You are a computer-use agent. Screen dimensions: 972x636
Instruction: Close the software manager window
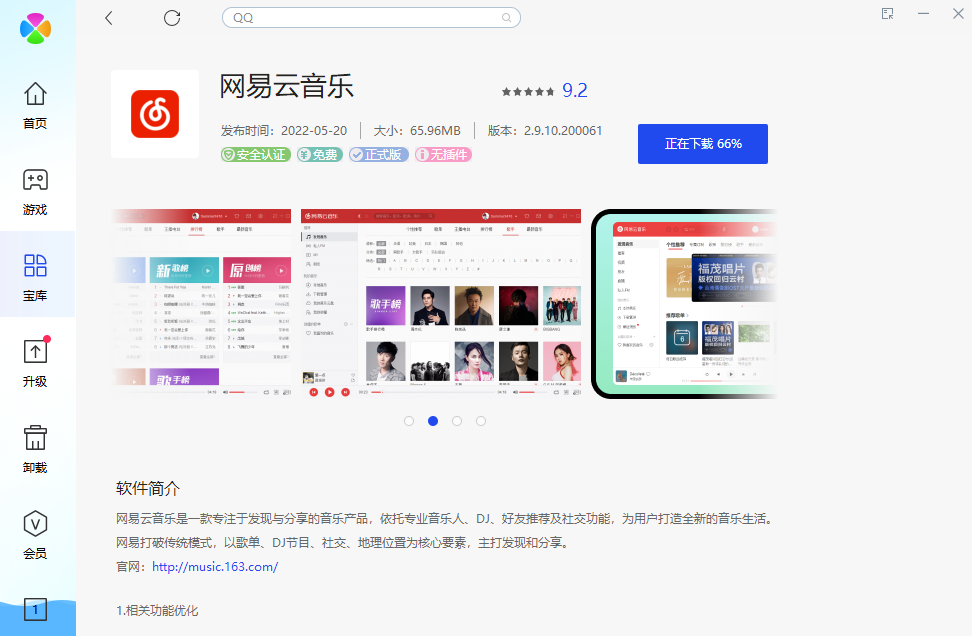(x=958, y=14)
